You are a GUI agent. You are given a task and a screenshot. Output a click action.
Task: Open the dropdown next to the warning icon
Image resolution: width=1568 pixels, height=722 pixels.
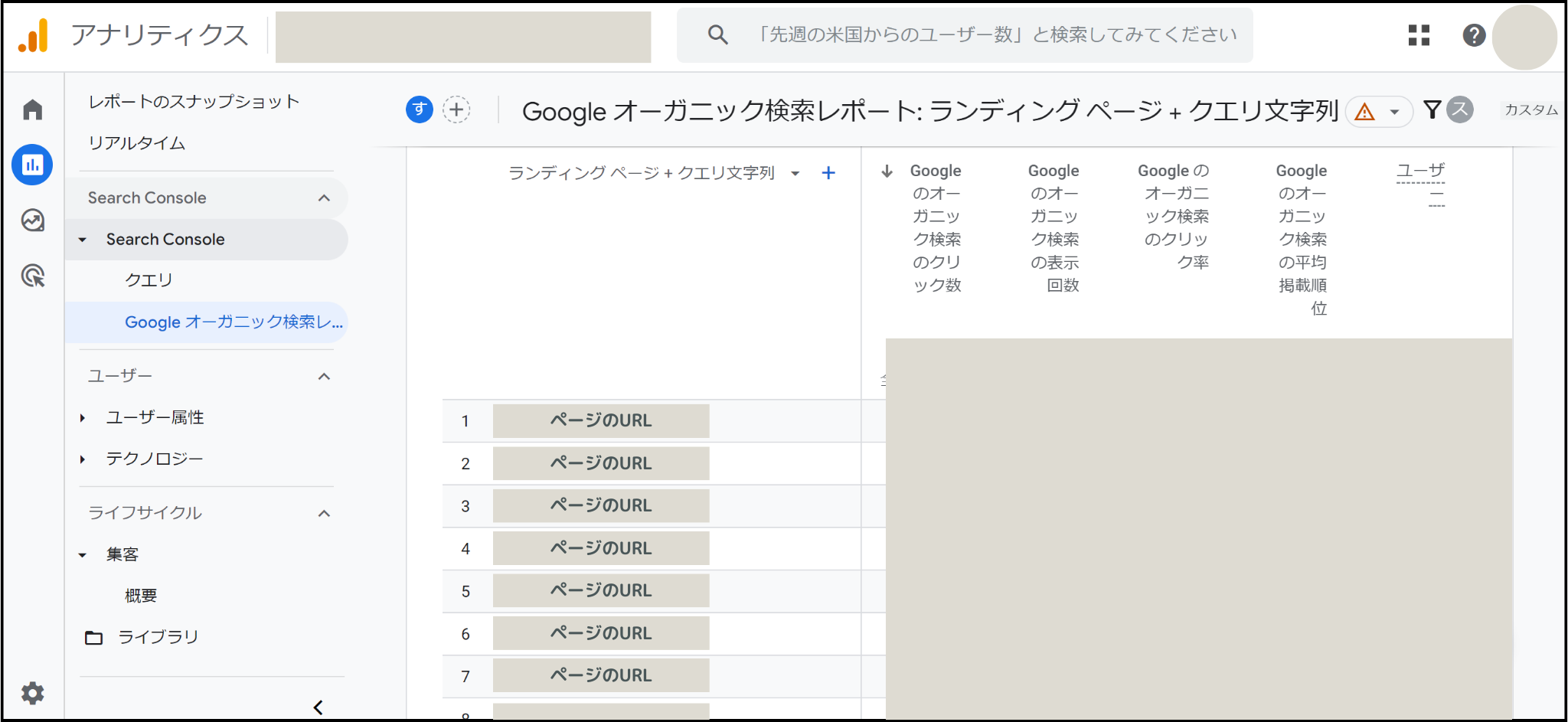point(1395,112)
